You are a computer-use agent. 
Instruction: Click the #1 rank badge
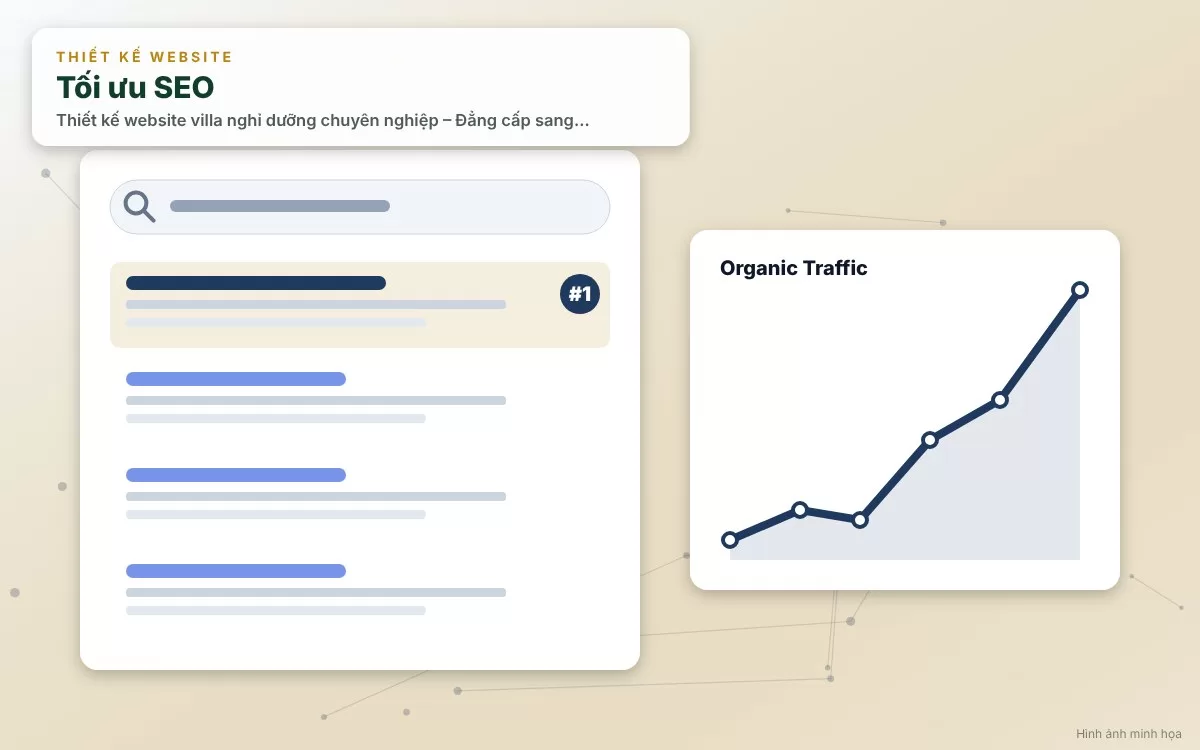point(580,294)
